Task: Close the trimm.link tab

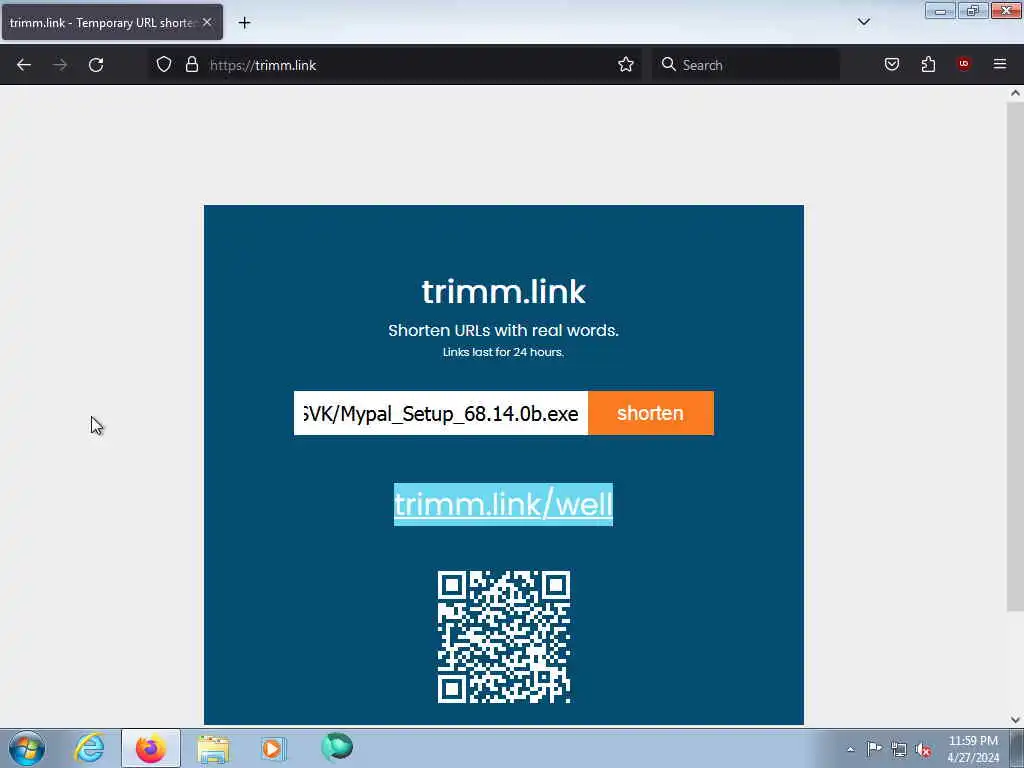Action: (x=207, y=22)
